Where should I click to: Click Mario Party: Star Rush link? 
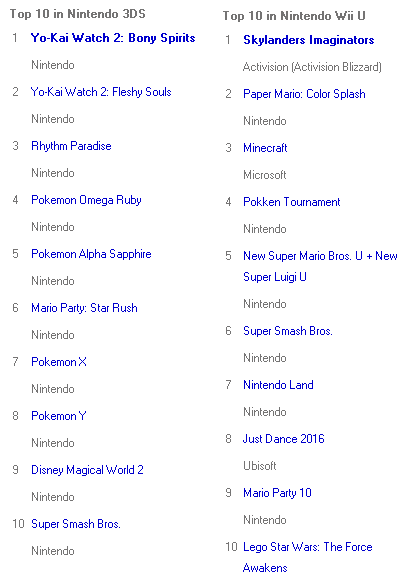(x=84, y=308)
